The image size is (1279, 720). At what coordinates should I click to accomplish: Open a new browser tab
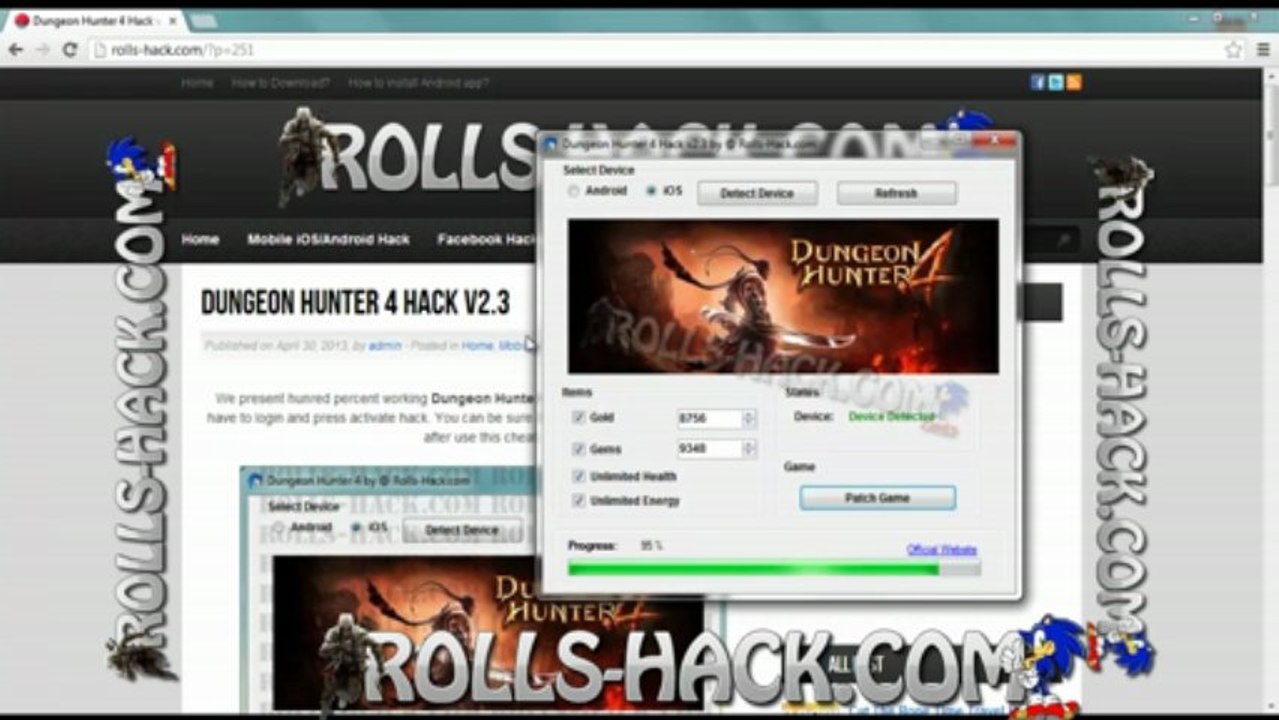tap(203, 21)
